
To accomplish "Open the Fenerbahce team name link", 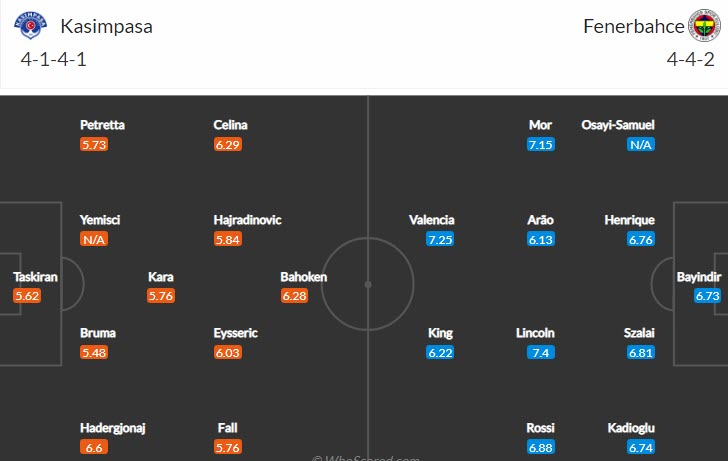I will tap(634, 27).
